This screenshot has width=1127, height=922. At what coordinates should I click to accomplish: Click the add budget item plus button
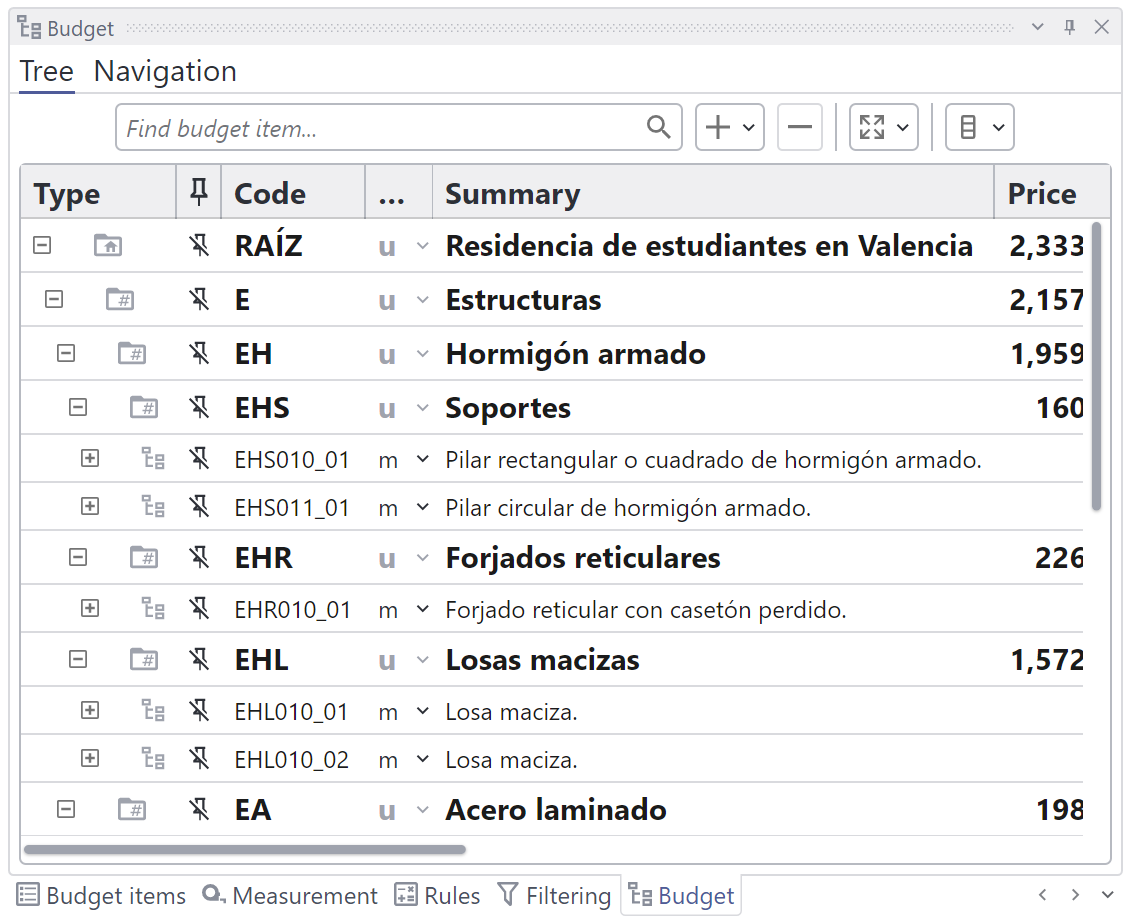coord(717,127)
